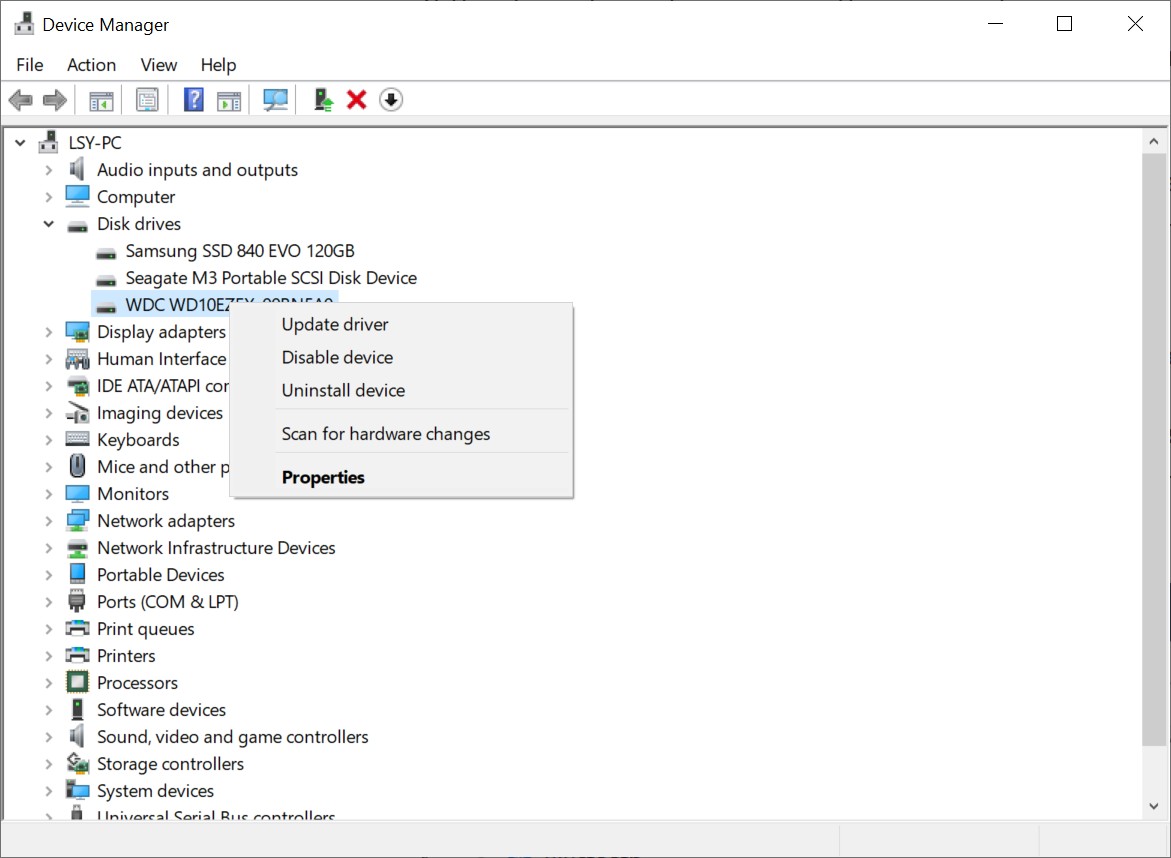Image resolution: width=1171 pixels, height=858 pixels.
Task: Click the Show/Hide Console Tree toolbar icon
Action: (101, 100)
